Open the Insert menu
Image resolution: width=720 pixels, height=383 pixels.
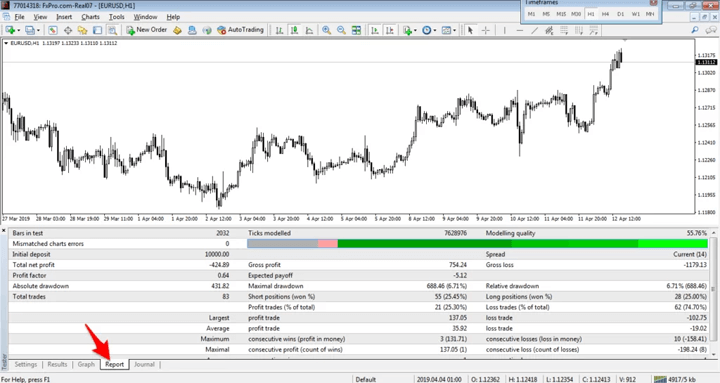[x=64, y=17]
